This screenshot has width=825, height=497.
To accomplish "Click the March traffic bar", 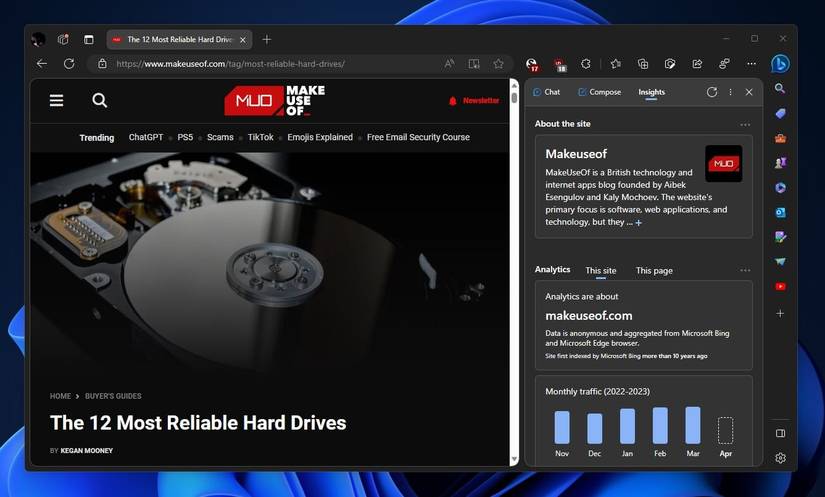I will pyautogui.click(x=692, y=425).
